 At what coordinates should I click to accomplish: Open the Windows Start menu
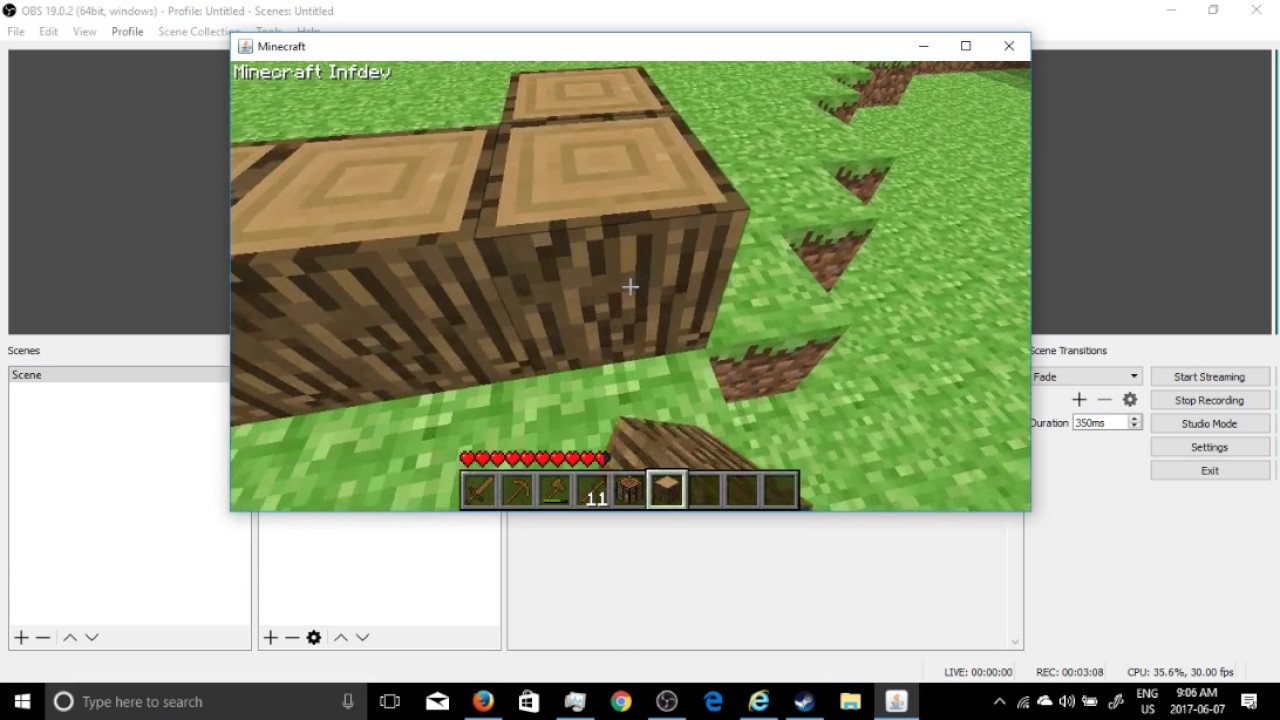pyautogui.click(x=22, y=701)
